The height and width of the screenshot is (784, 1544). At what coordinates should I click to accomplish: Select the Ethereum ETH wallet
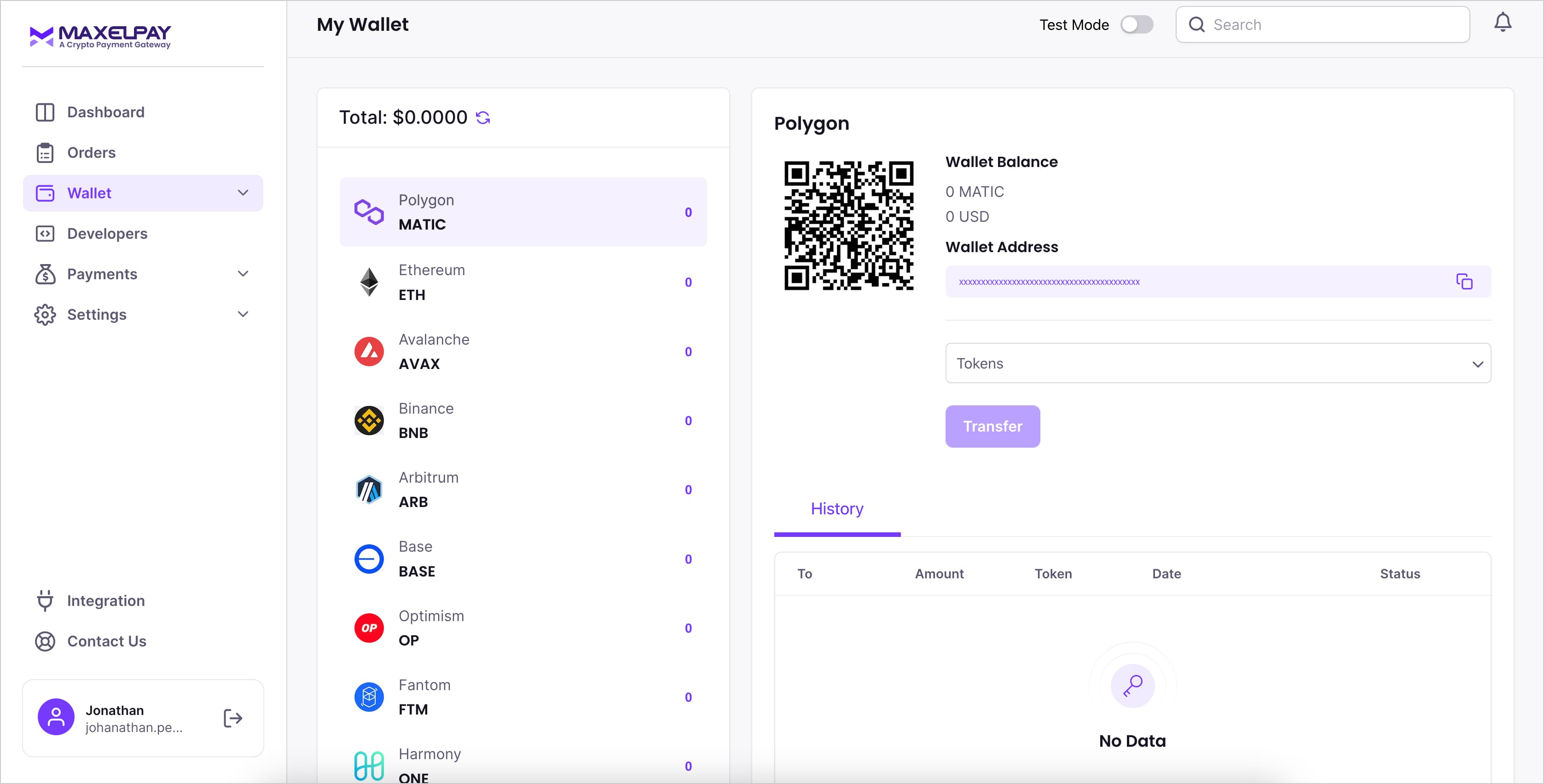pos(522,282)
